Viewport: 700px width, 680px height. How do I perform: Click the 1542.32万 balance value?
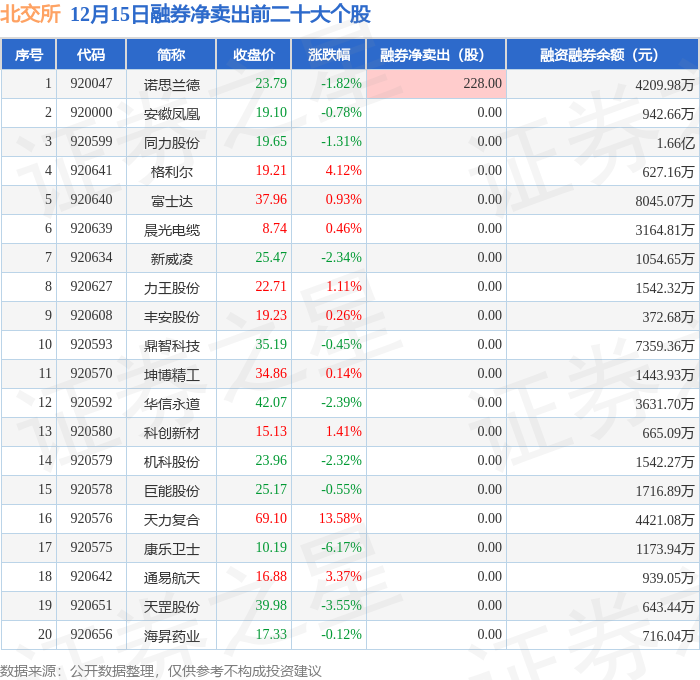665,288
